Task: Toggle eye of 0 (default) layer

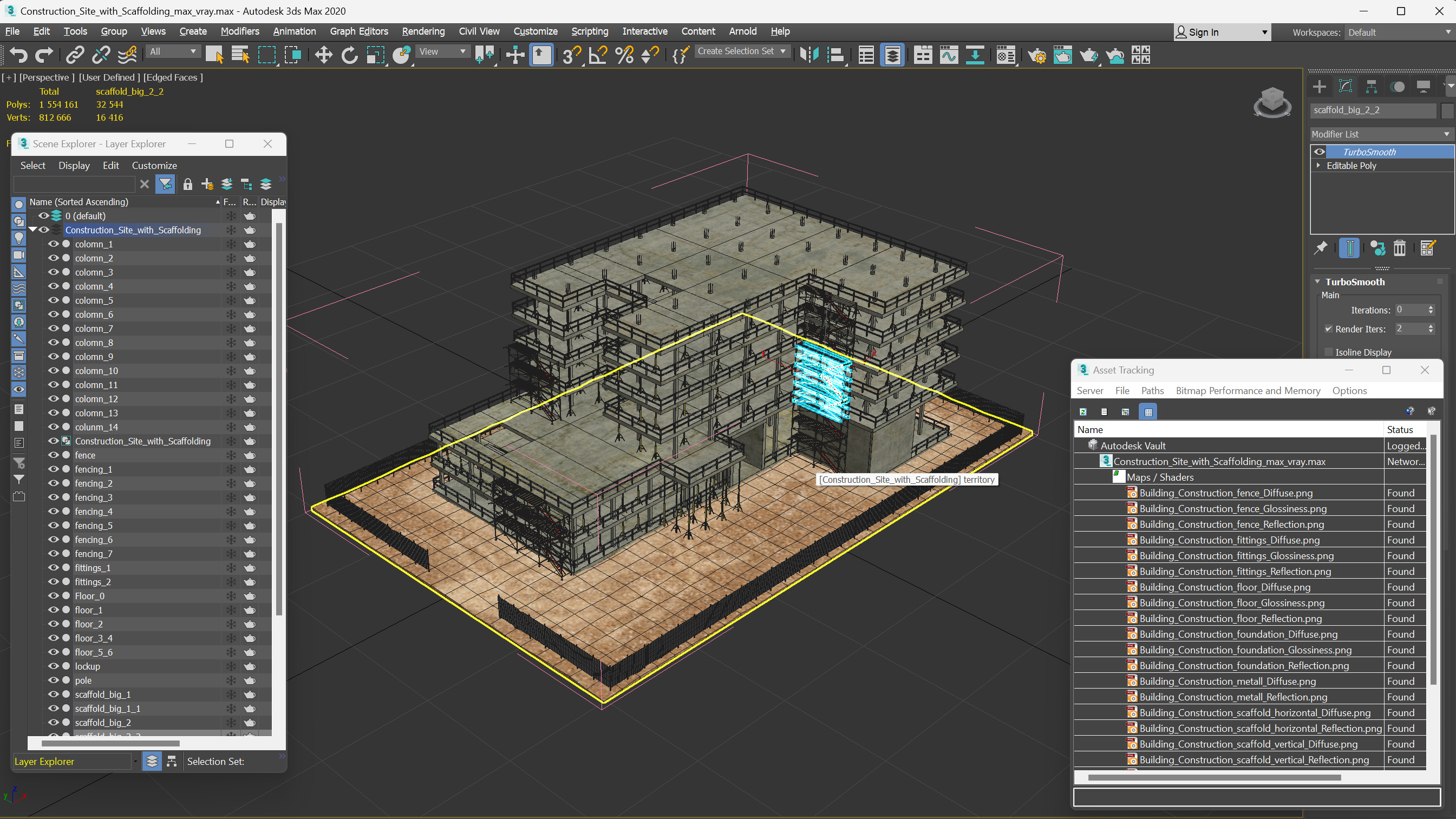Action: tap(43, 216)
